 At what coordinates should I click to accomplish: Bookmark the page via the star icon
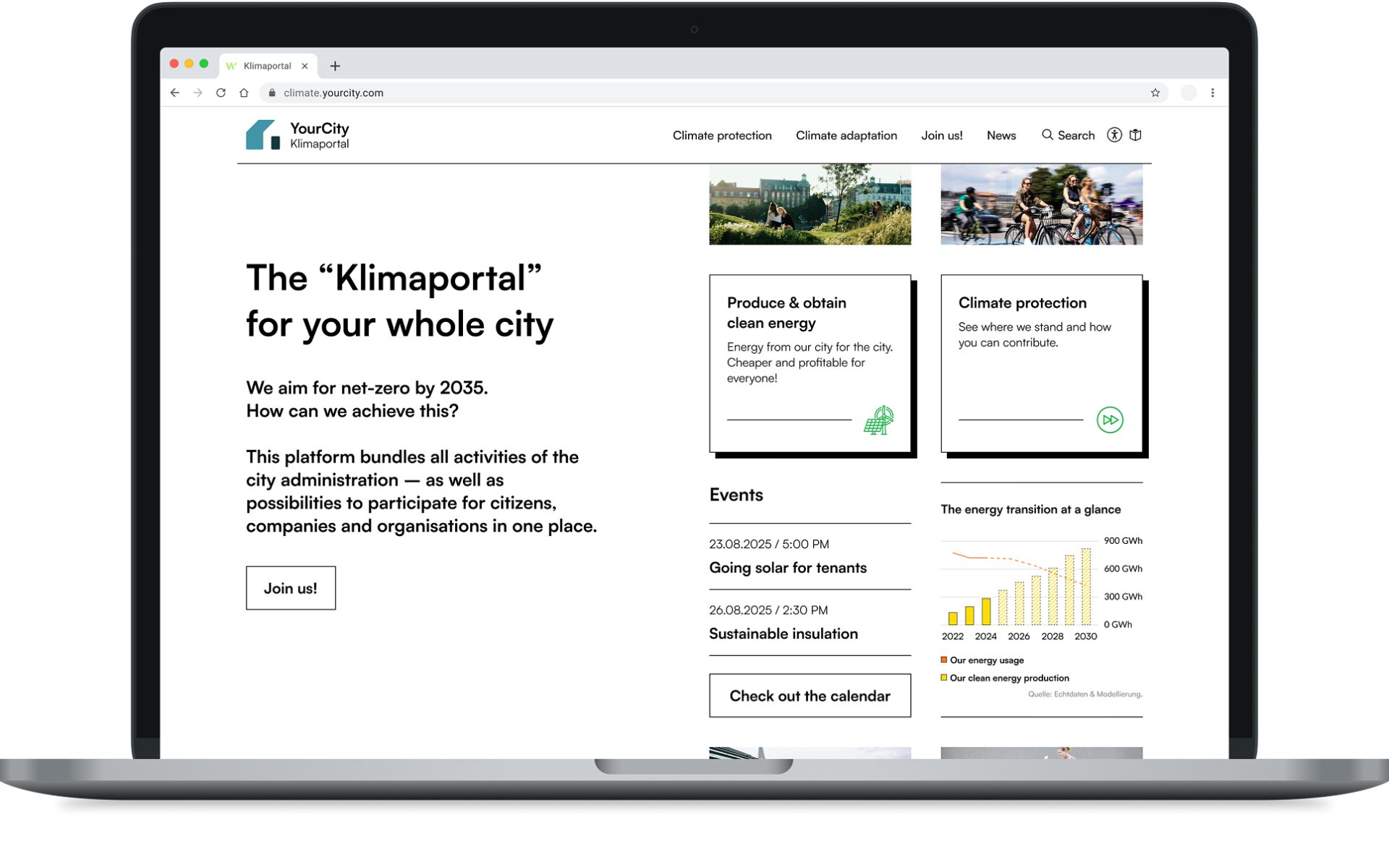pyautogui.click(x=1155, y=93)
